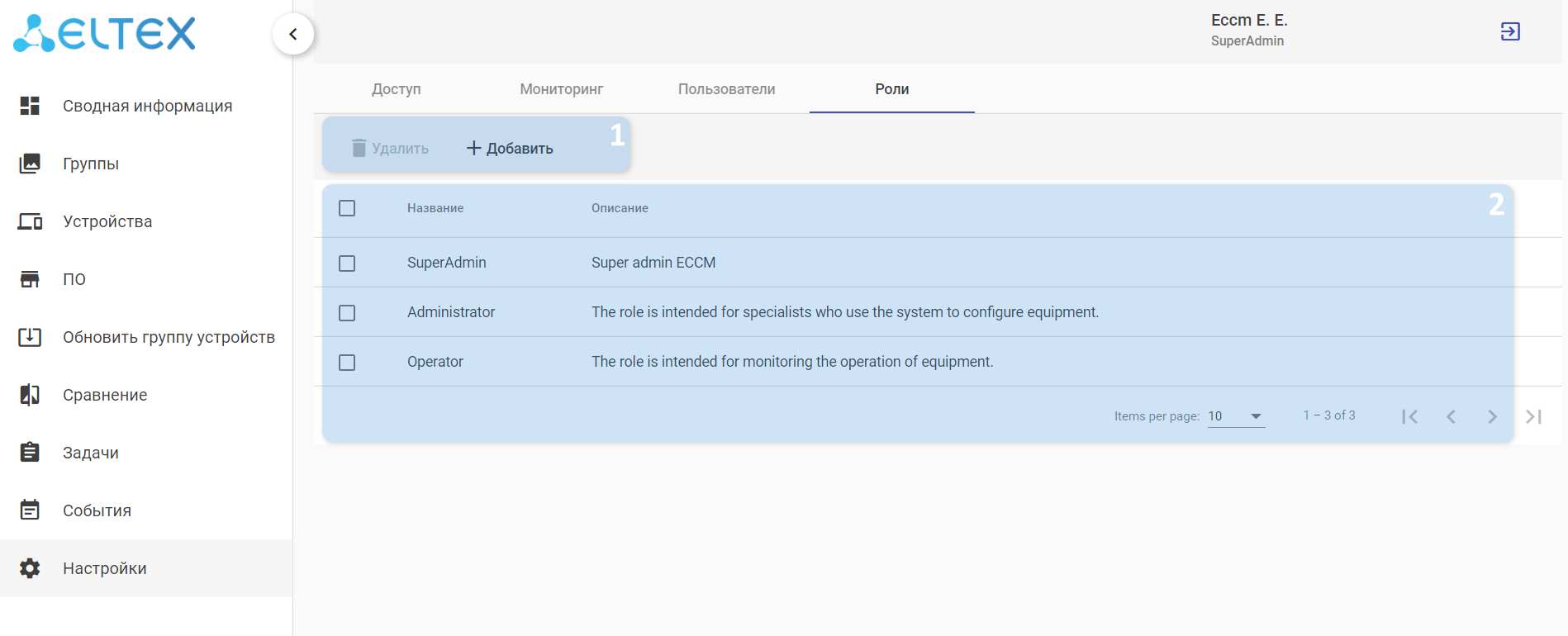Click the logout icon in the header
The image size is (1568, 636).
pyautogui.click(x=1509, y=31)
